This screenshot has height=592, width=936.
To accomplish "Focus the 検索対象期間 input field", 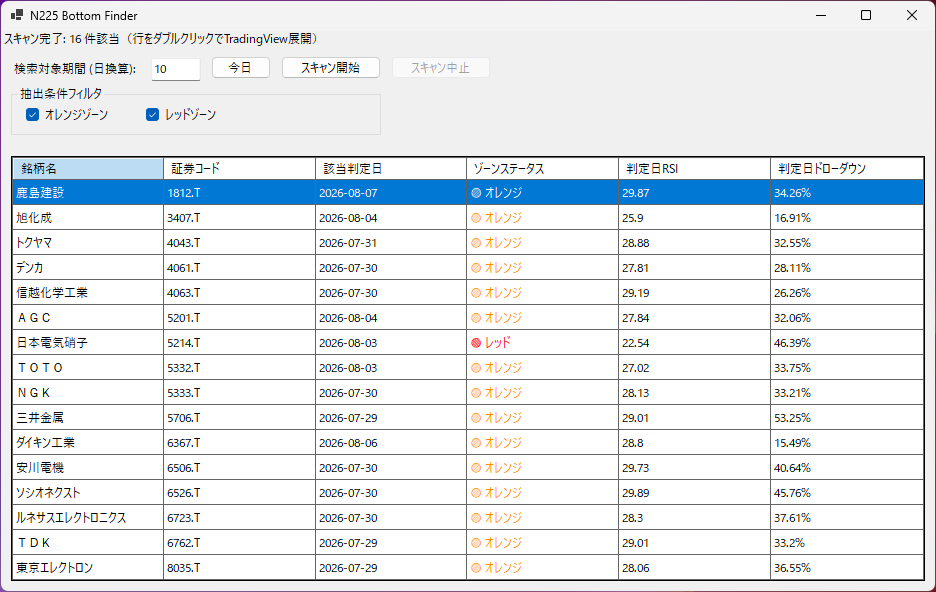I will click(176, 69).
